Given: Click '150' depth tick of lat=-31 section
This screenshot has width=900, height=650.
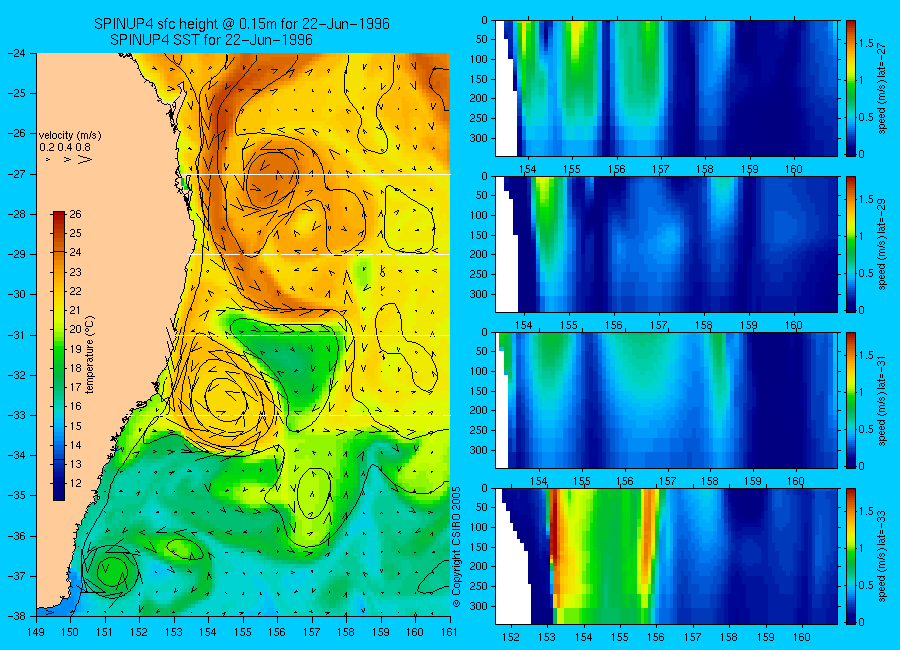Looking at the screenshot, I should [479, 391].
